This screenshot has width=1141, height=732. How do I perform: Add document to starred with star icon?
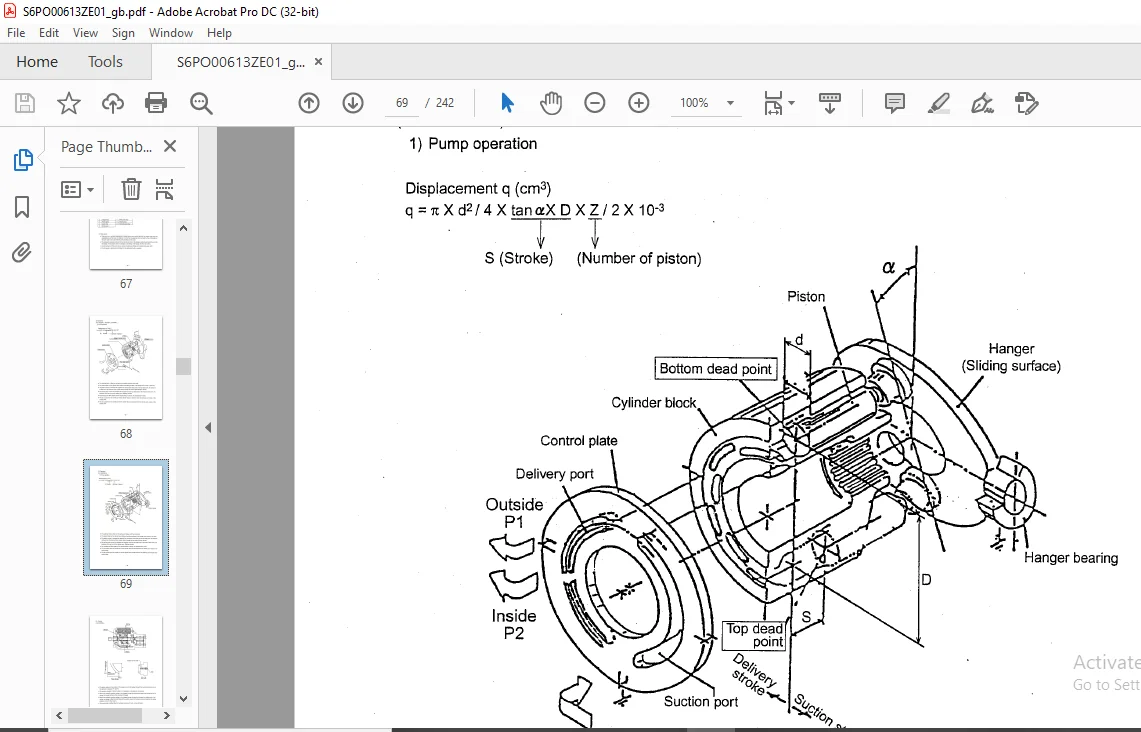[x=68, y=103]
